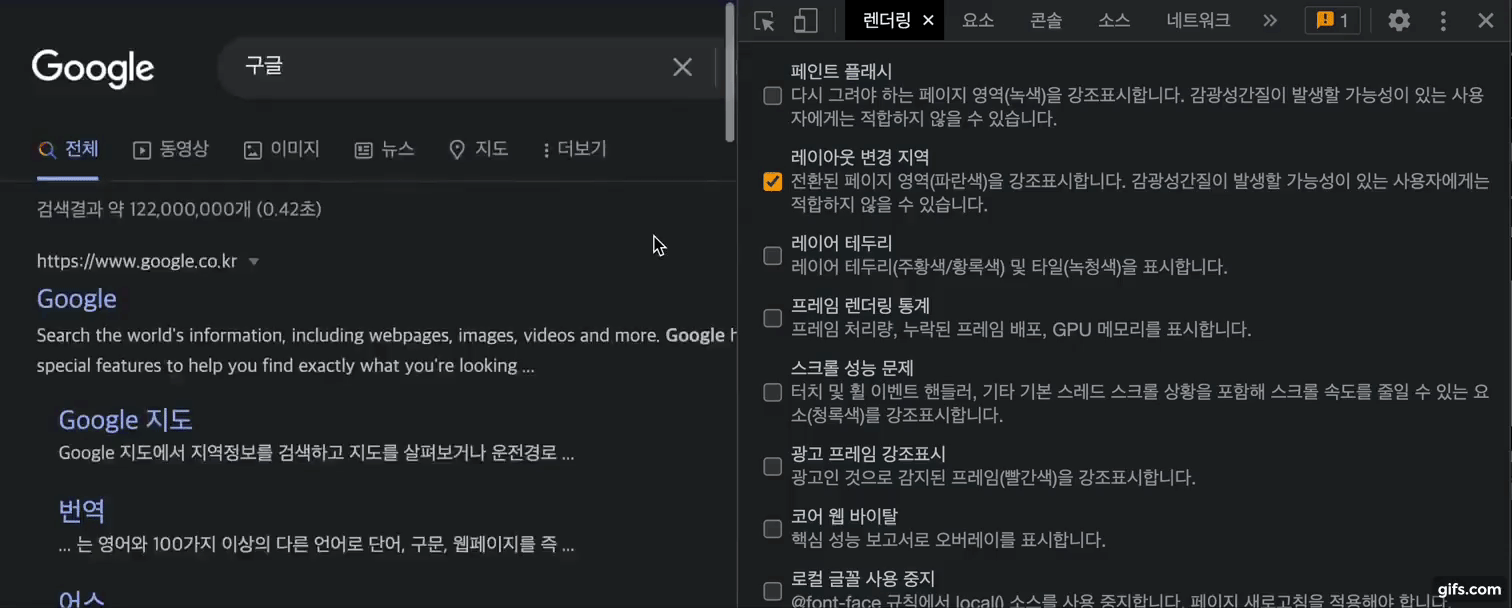
Task: Expand the google.co.kr result dropdown arrow
Action: pos(254,262)
